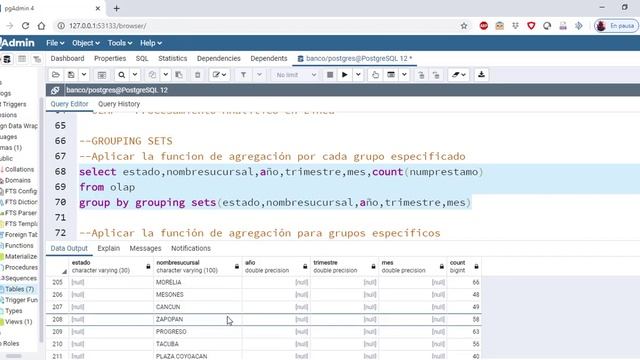Open the Object menu
This screenshot has width=640, height=360.
point(86,43)
